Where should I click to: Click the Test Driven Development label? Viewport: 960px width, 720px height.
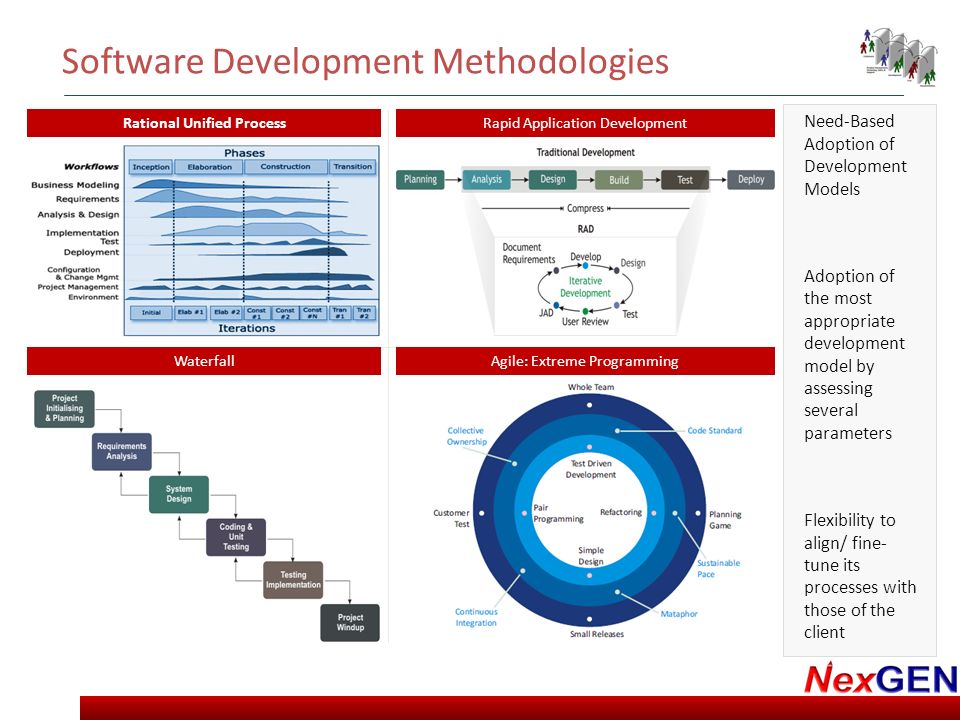point(591,469)
